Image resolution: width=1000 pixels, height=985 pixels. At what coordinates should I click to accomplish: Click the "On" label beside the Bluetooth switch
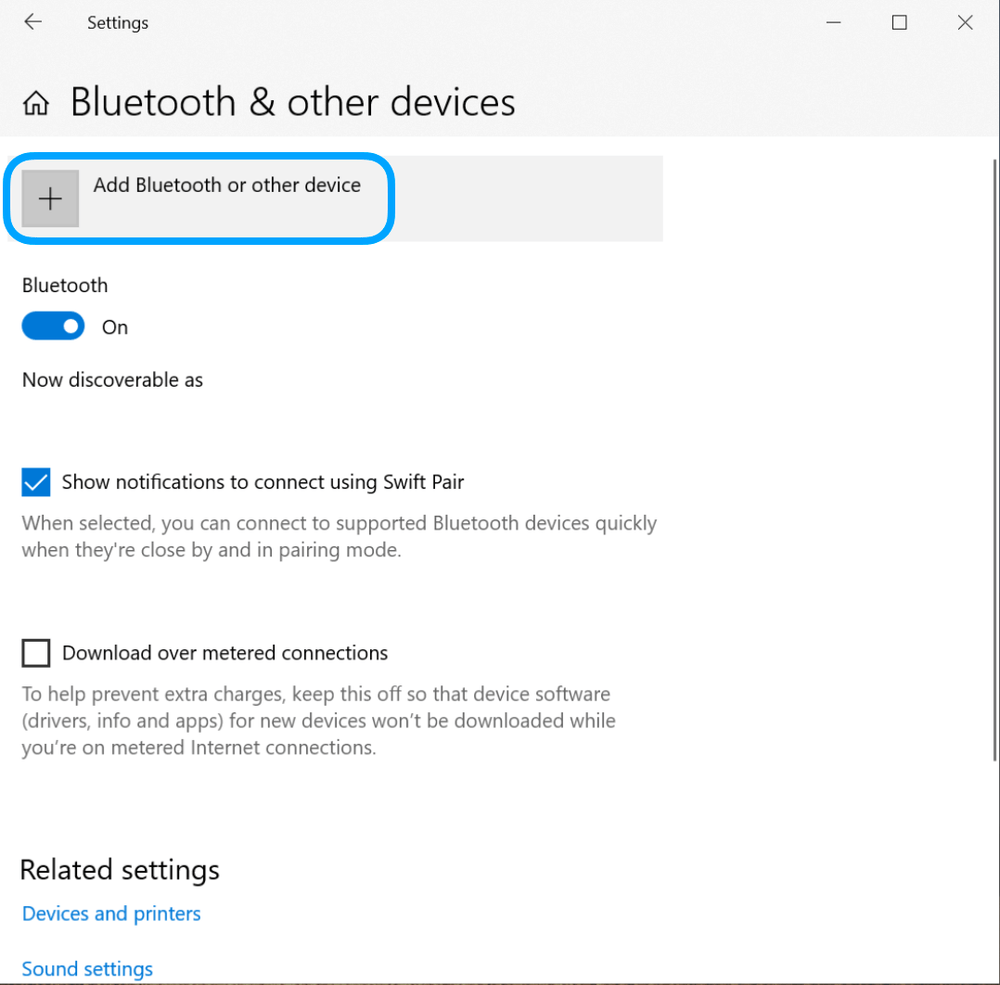(x=115, y=328)
